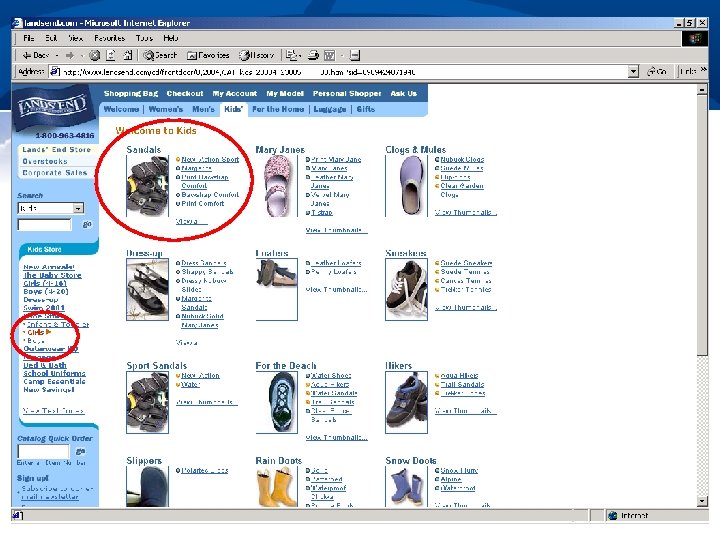Open Lands' End Store sidebar link
The height and width of the screenshot is (540, 720).
tap(56, 150)
